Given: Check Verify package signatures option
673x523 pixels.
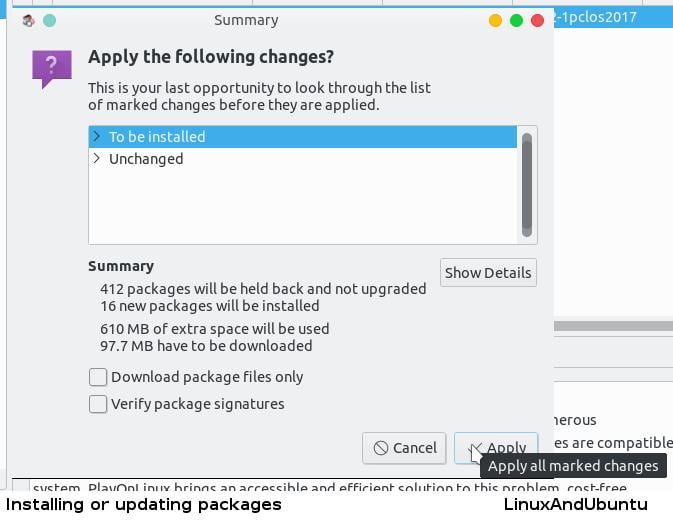Looking at the screenshot, I should (x=98, y=404).
